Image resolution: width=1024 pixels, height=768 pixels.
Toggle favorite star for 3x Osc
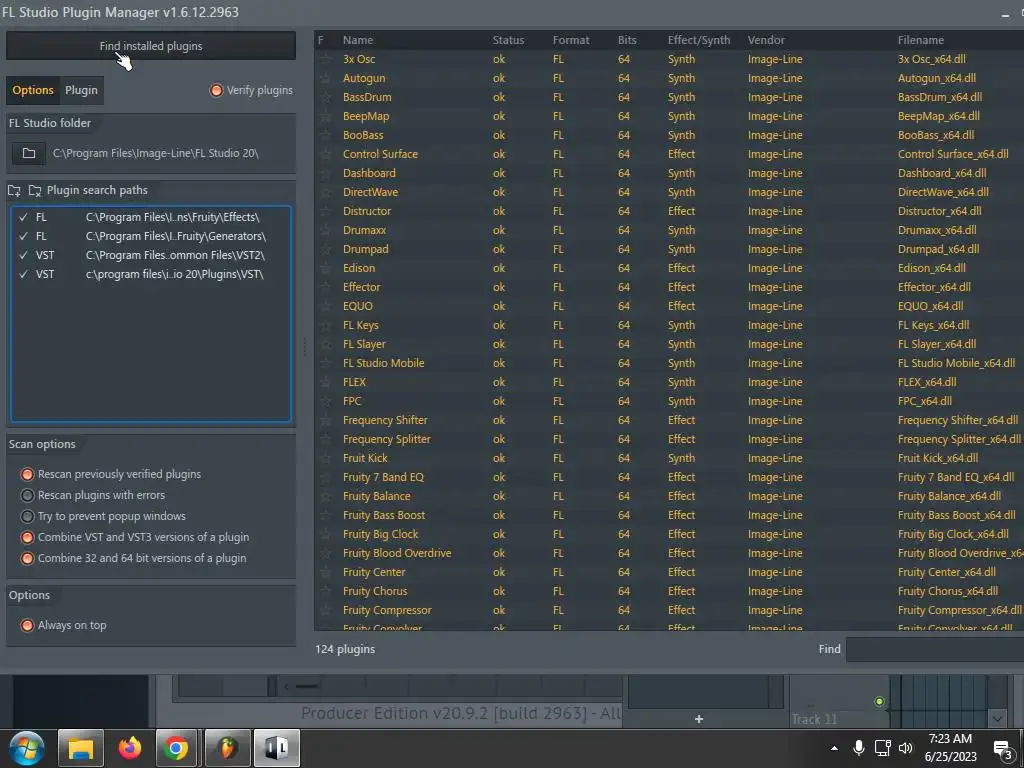point(325,59)
